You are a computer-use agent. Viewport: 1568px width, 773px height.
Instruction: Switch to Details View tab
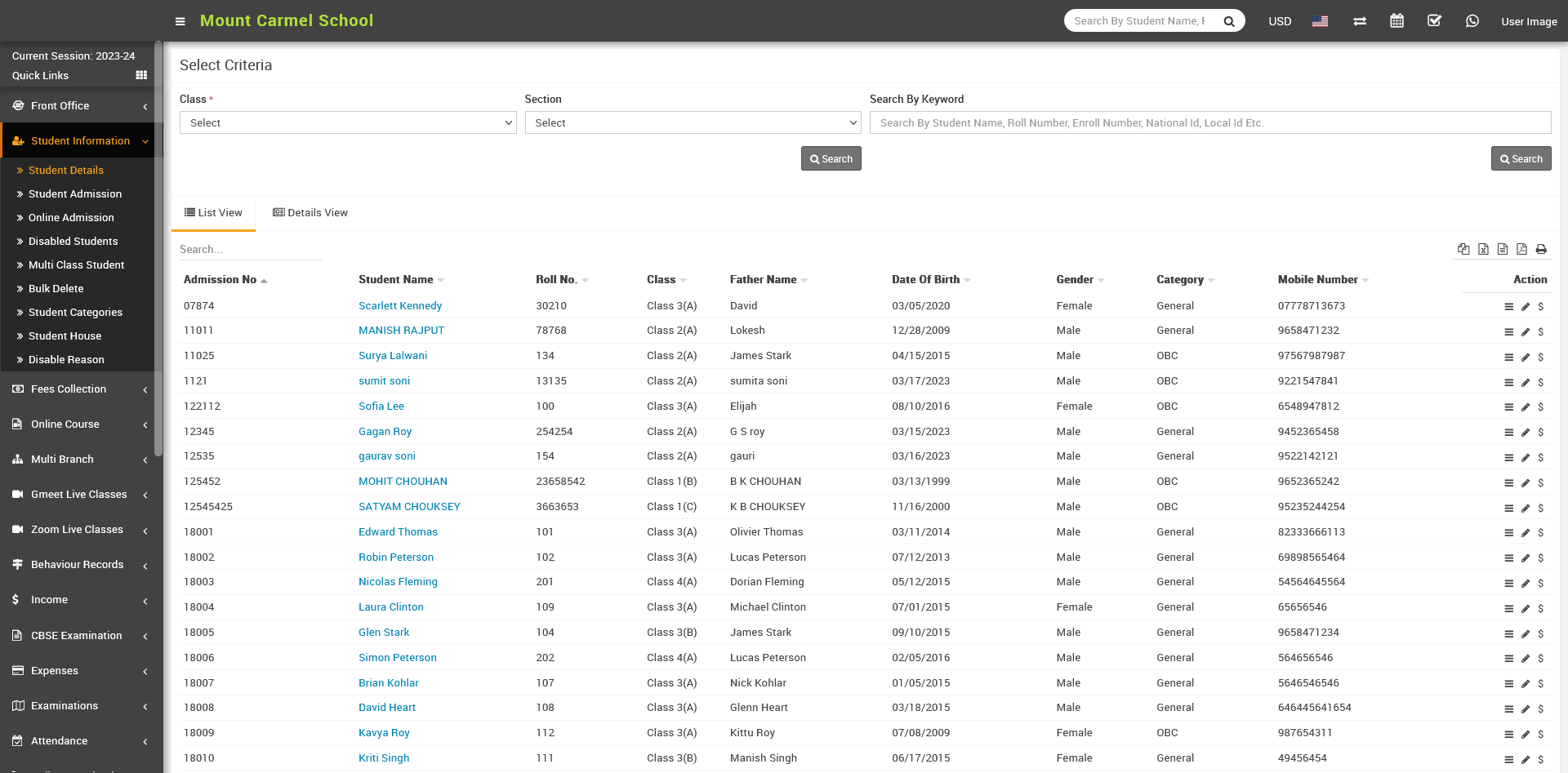click(310, 213)
